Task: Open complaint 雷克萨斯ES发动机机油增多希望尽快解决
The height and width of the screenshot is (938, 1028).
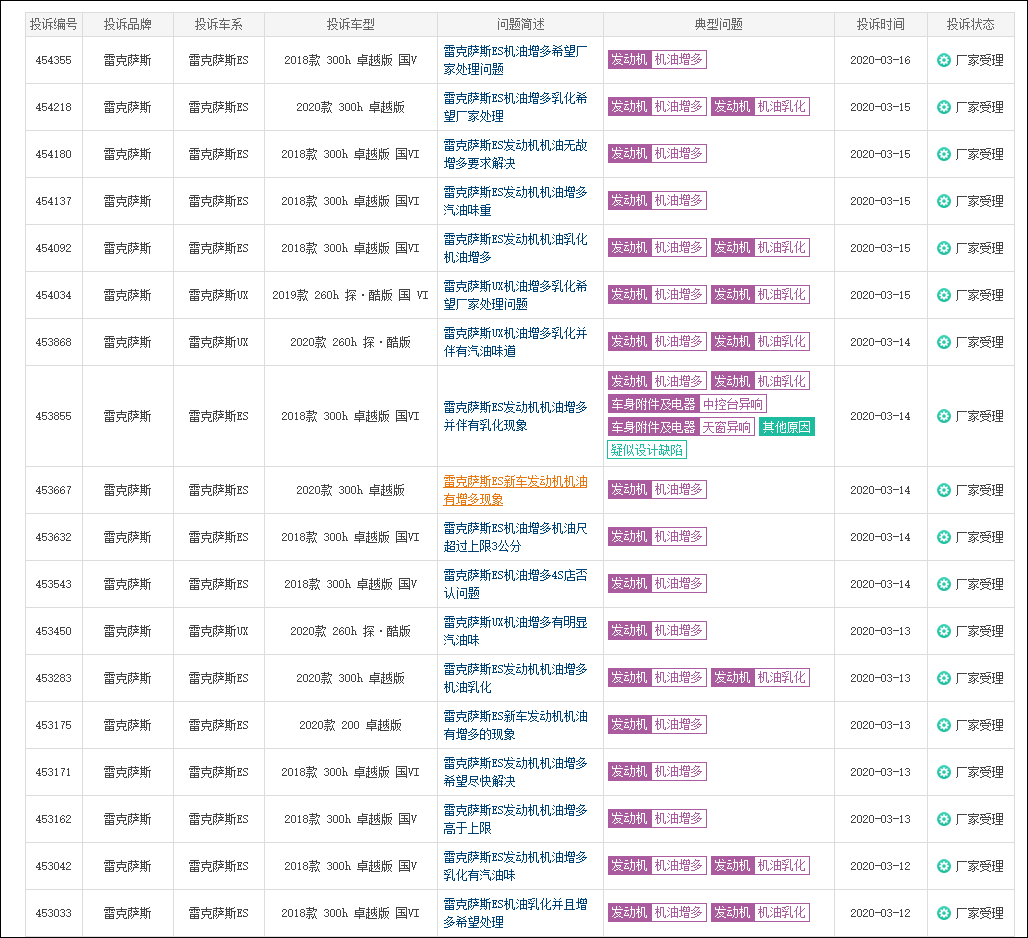Action: (515, 772)
